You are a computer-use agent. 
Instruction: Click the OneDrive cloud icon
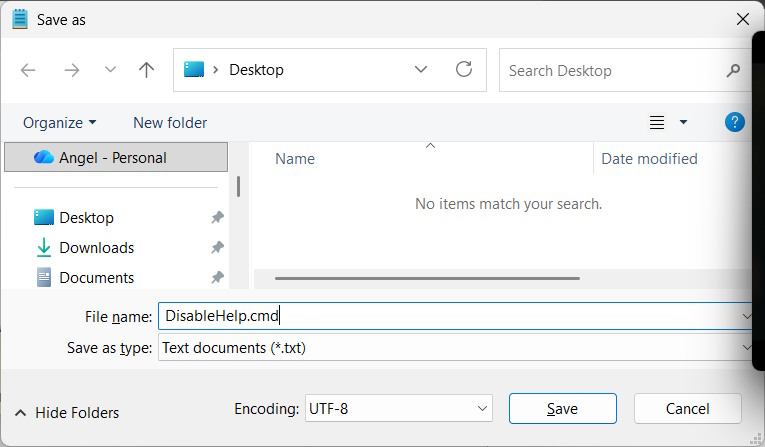click(x=44, y=157)
